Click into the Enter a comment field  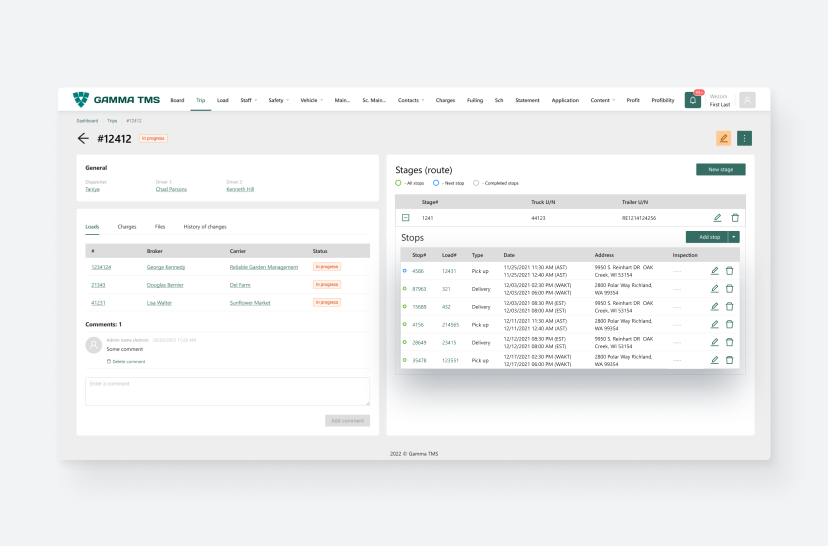(x=227, y=391)
